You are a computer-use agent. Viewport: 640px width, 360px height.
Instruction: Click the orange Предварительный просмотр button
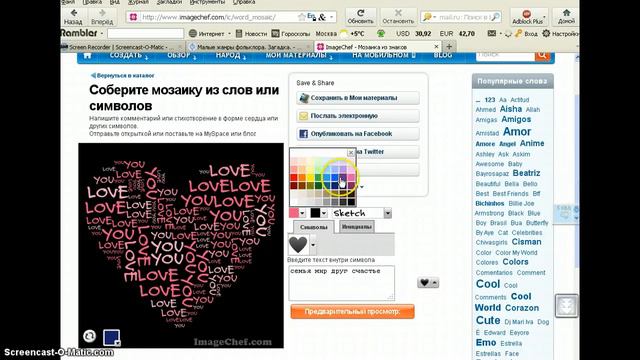[352, 311]
